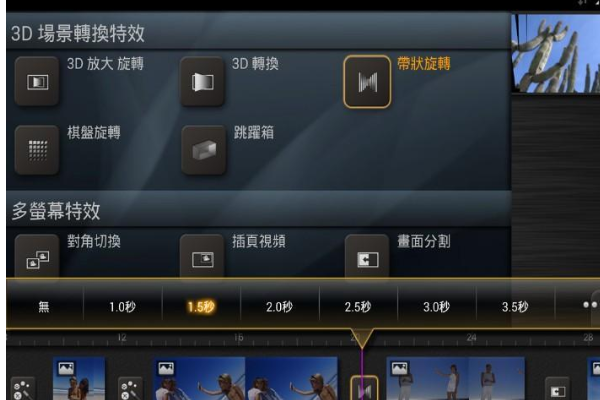Select the 跳躍箱 cube transition icon
Image resolution: width=600 pixels, height=400 pixels.
pyautogui.click(x=204, y=150)
